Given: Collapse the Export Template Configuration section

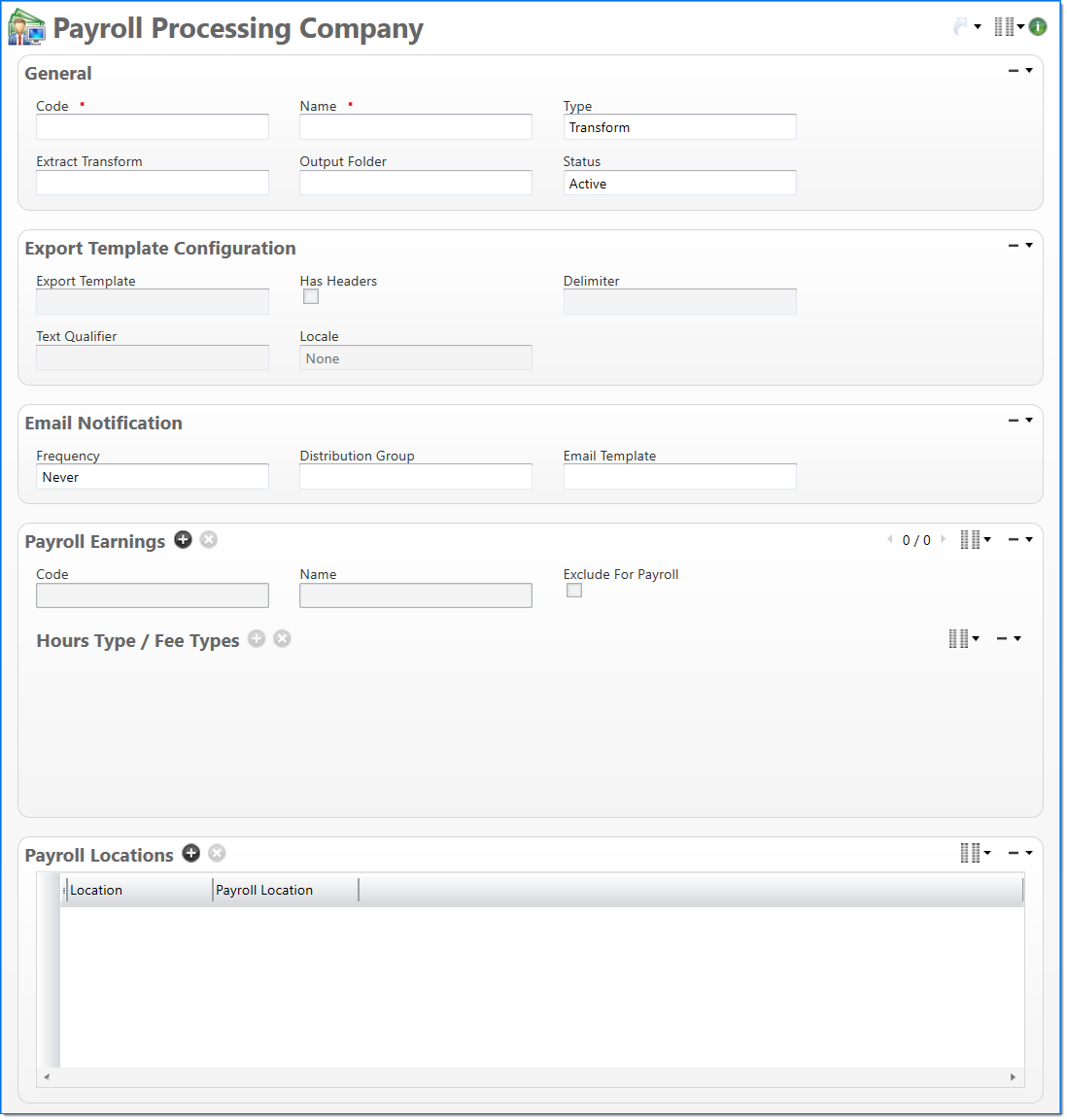Looking at the screenshot, I should pos(1014,246).
